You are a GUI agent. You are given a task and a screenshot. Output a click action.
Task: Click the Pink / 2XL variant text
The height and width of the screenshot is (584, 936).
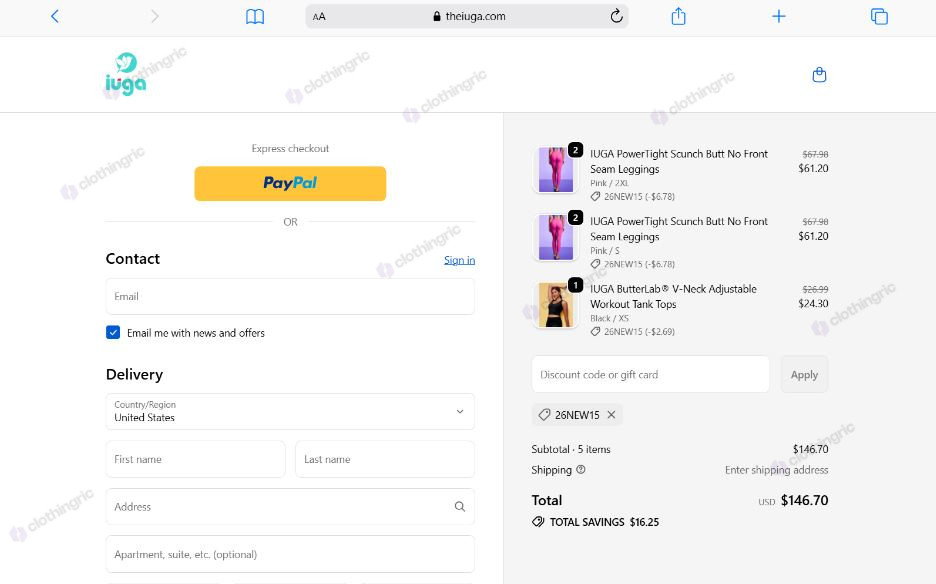(609, 183)
